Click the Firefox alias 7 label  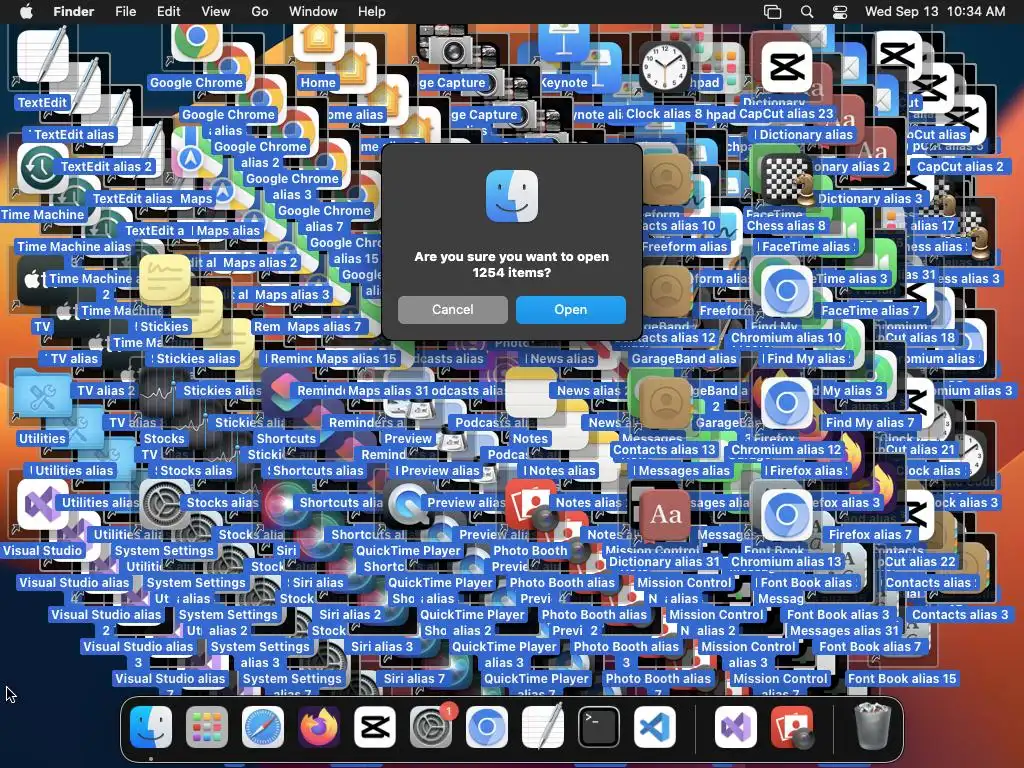870,534
